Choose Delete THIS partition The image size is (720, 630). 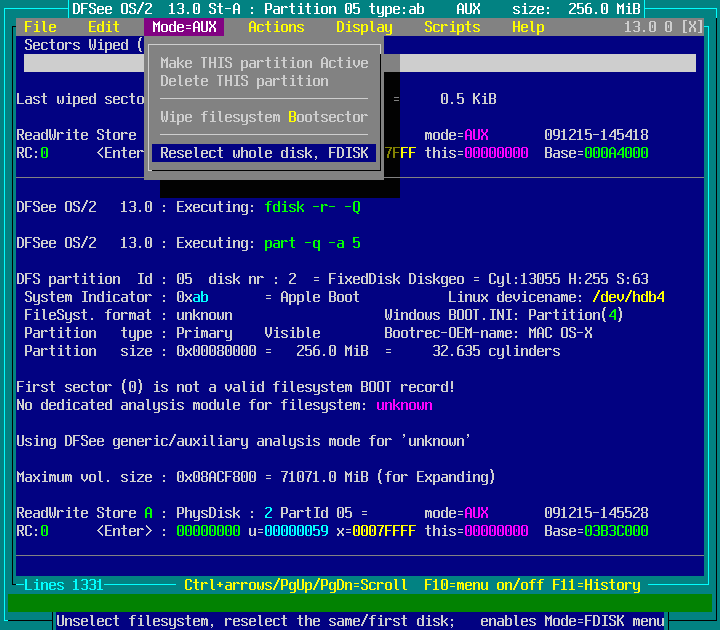[244, 81]
